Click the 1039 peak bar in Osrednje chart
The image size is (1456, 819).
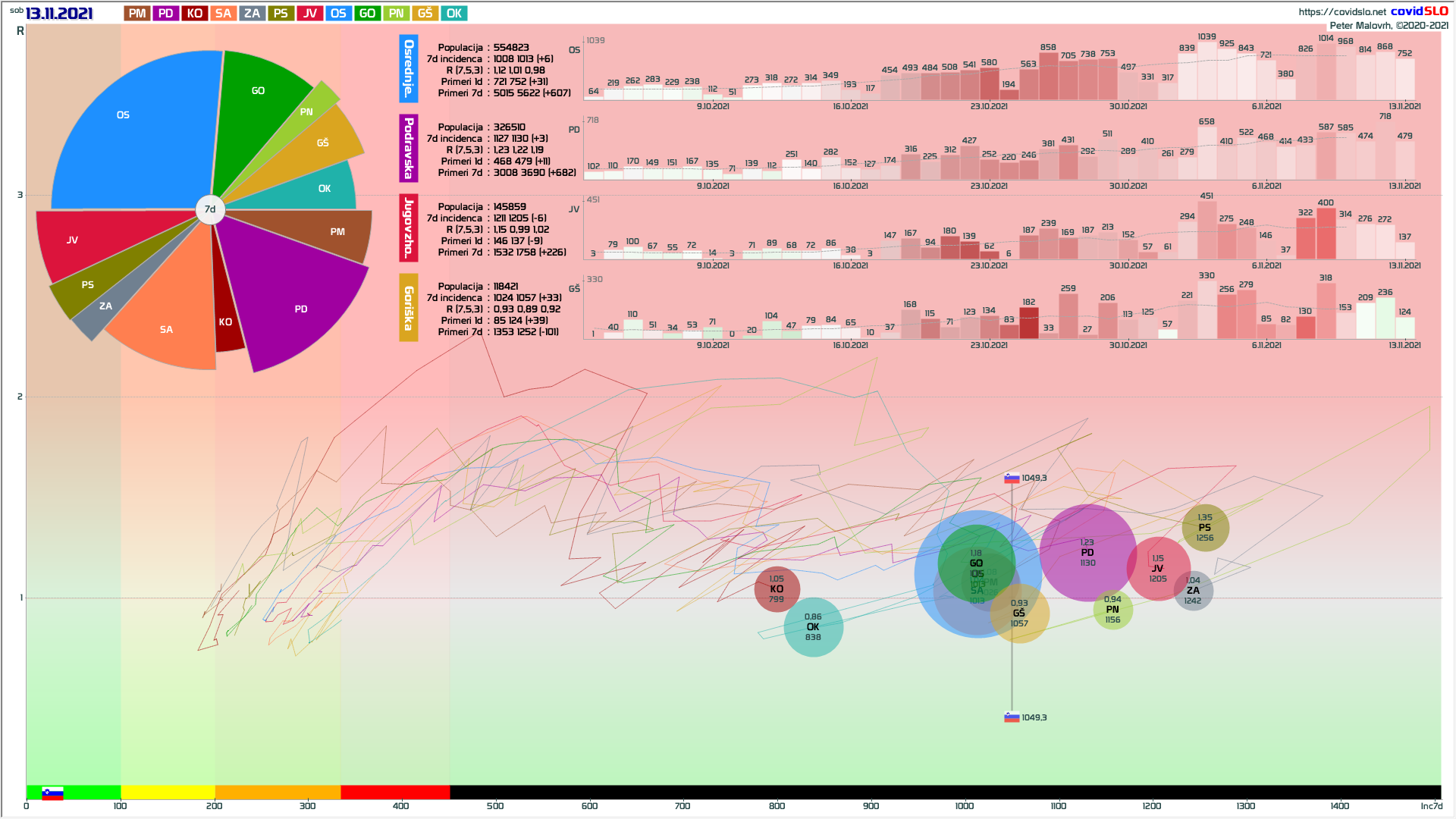pyautogui.click(x=1207, y=72)
